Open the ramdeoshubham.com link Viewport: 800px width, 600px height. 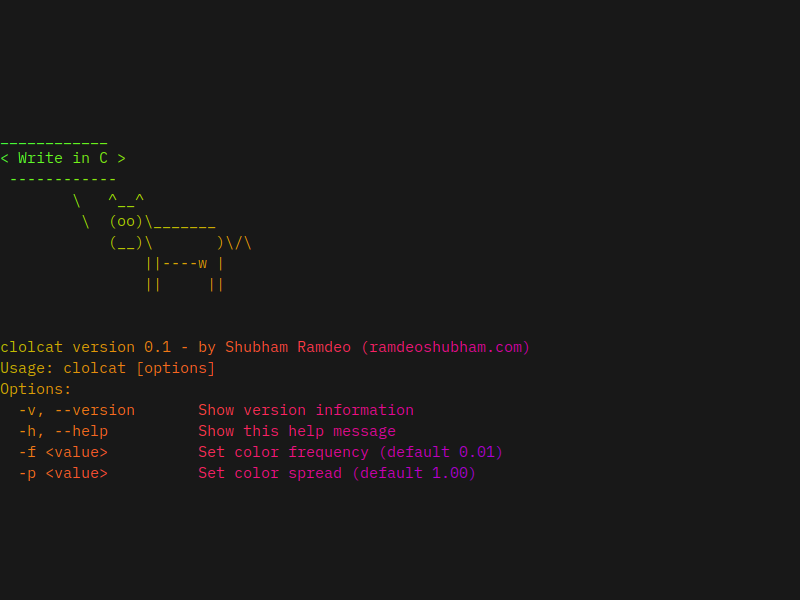tap(446, 347)
